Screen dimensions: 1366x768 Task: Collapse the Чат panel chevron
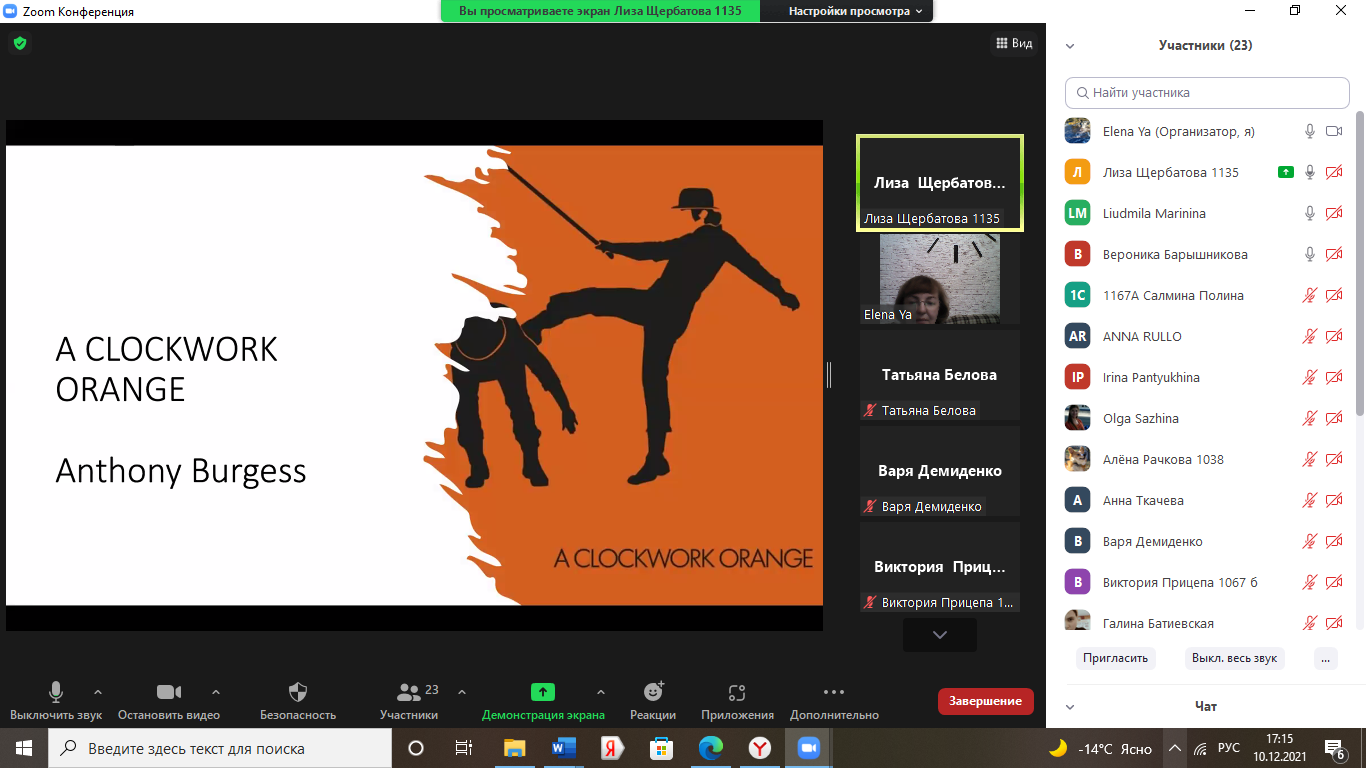[x=1070, y=706]
